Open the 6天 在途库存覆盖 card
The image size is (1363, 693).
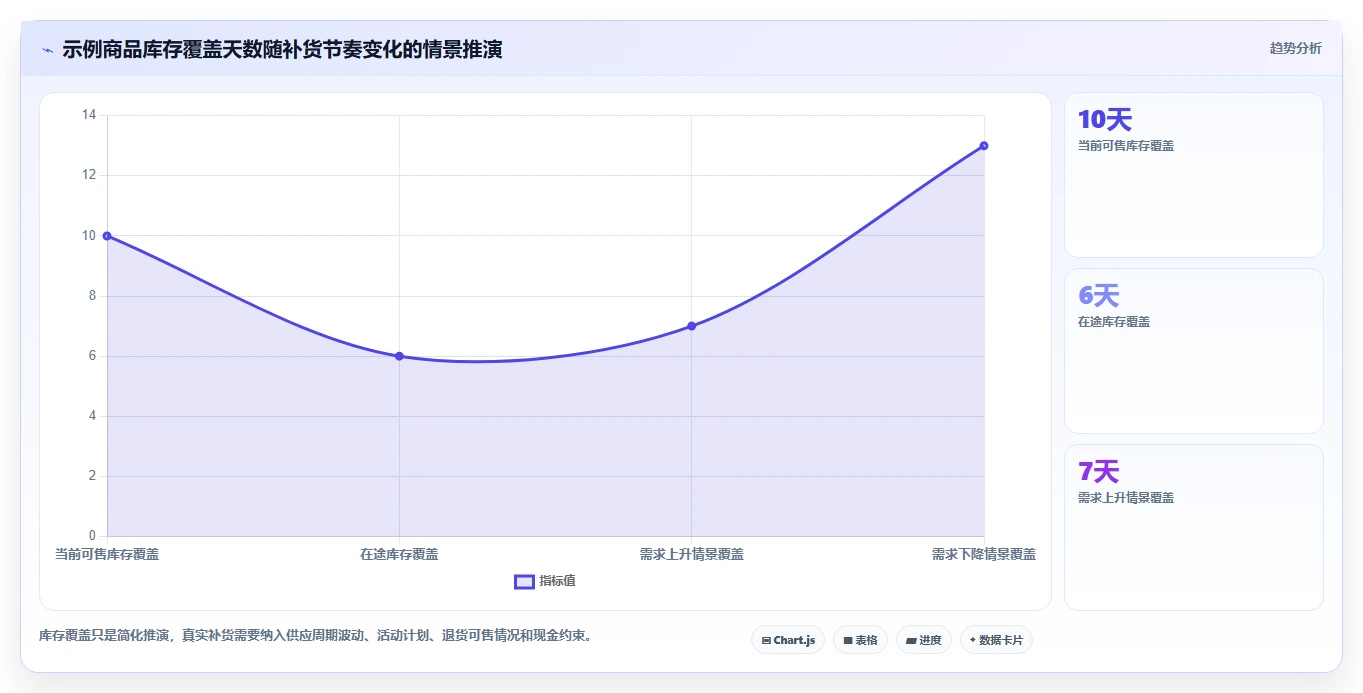point(1194,351)
